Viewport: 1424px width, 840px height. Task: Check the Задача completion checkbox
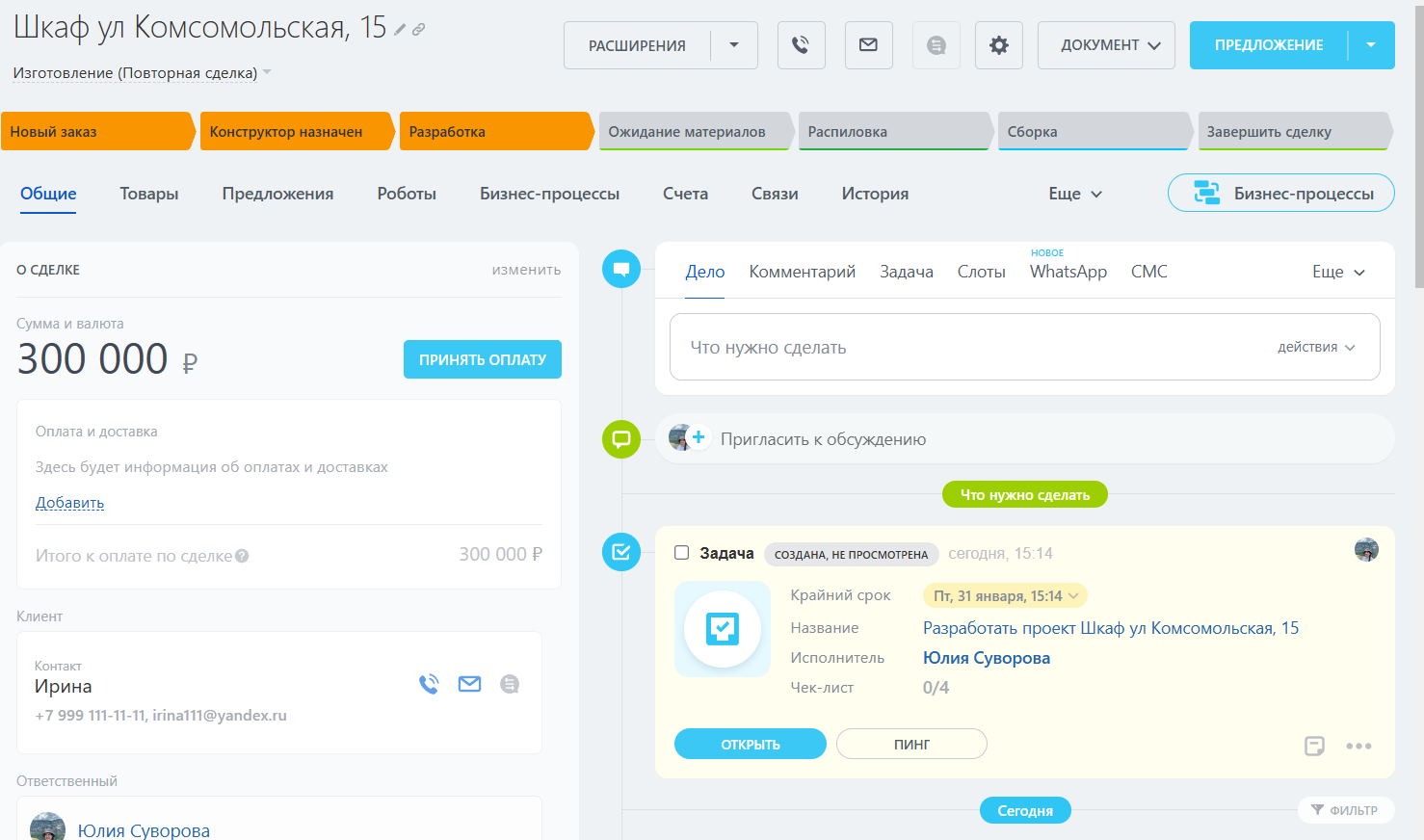[x=682, y=553]
